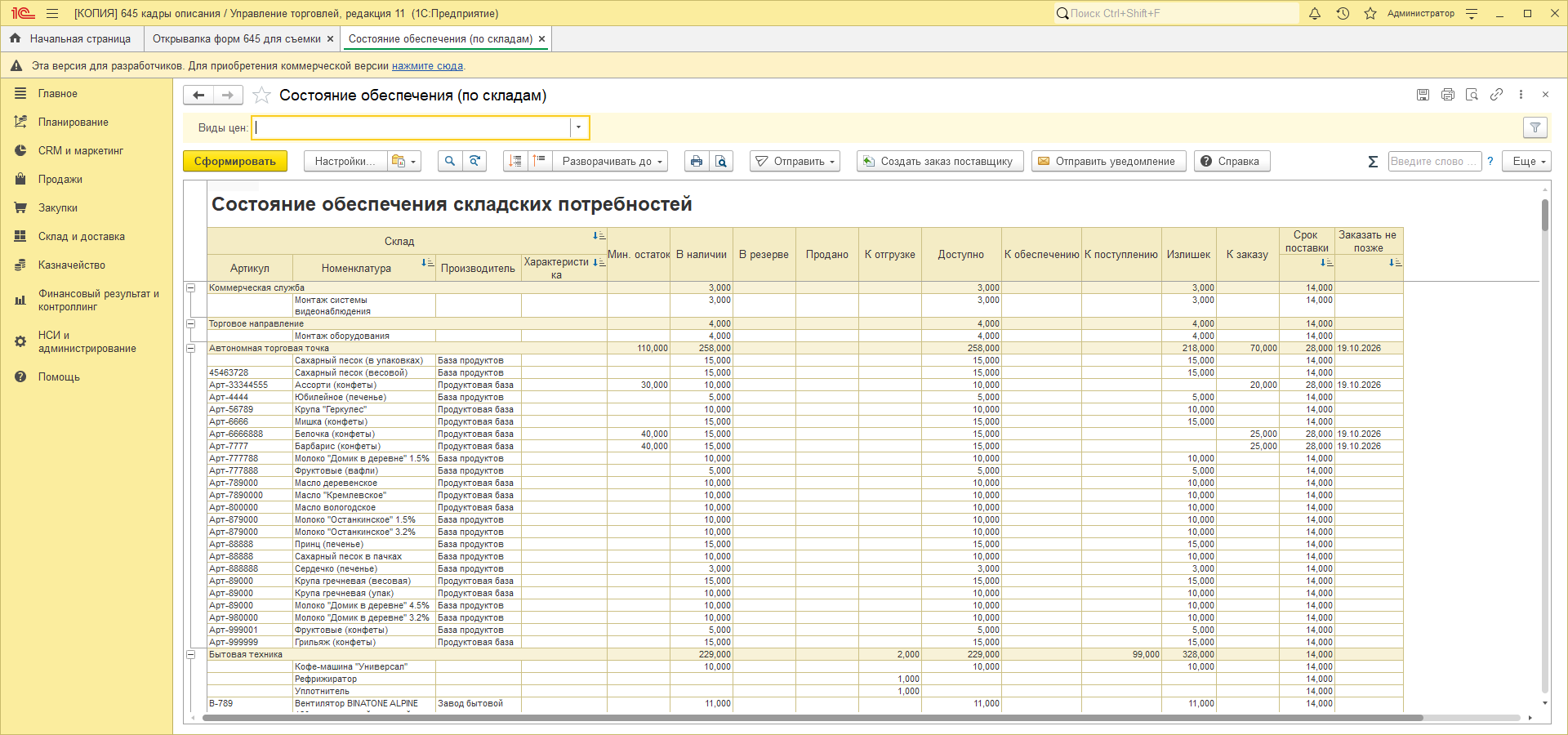
Task: Click Создать заказ поставщику button
Action: tap(939, 162)
